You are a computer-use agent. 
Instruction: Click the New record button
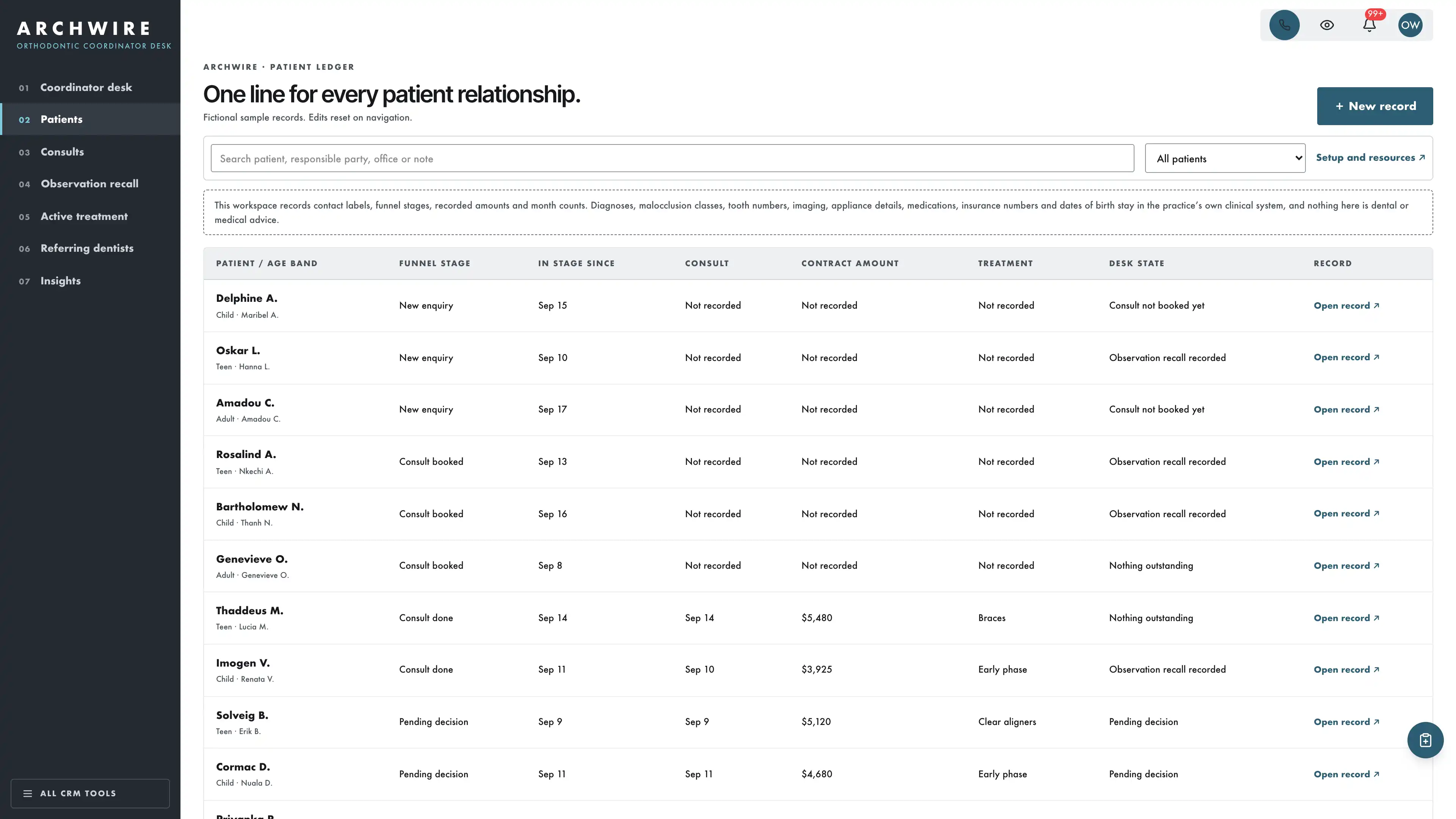[1374, 106]
